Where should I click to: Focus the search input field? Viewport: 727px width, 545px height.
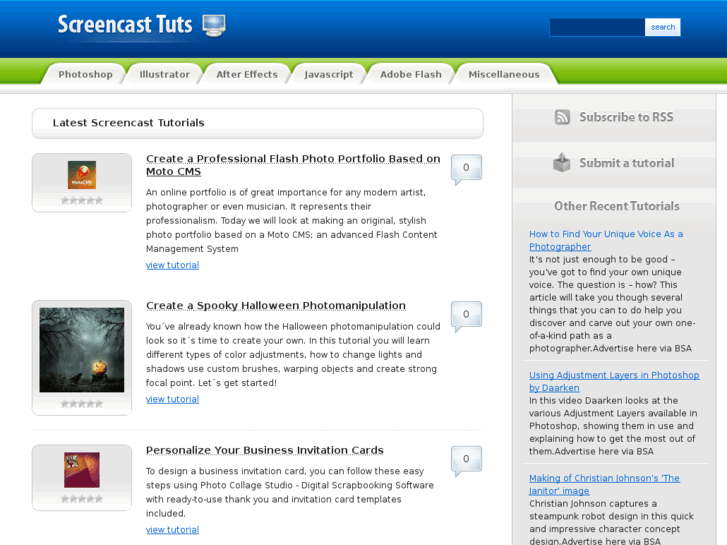[x=597, y=27]
